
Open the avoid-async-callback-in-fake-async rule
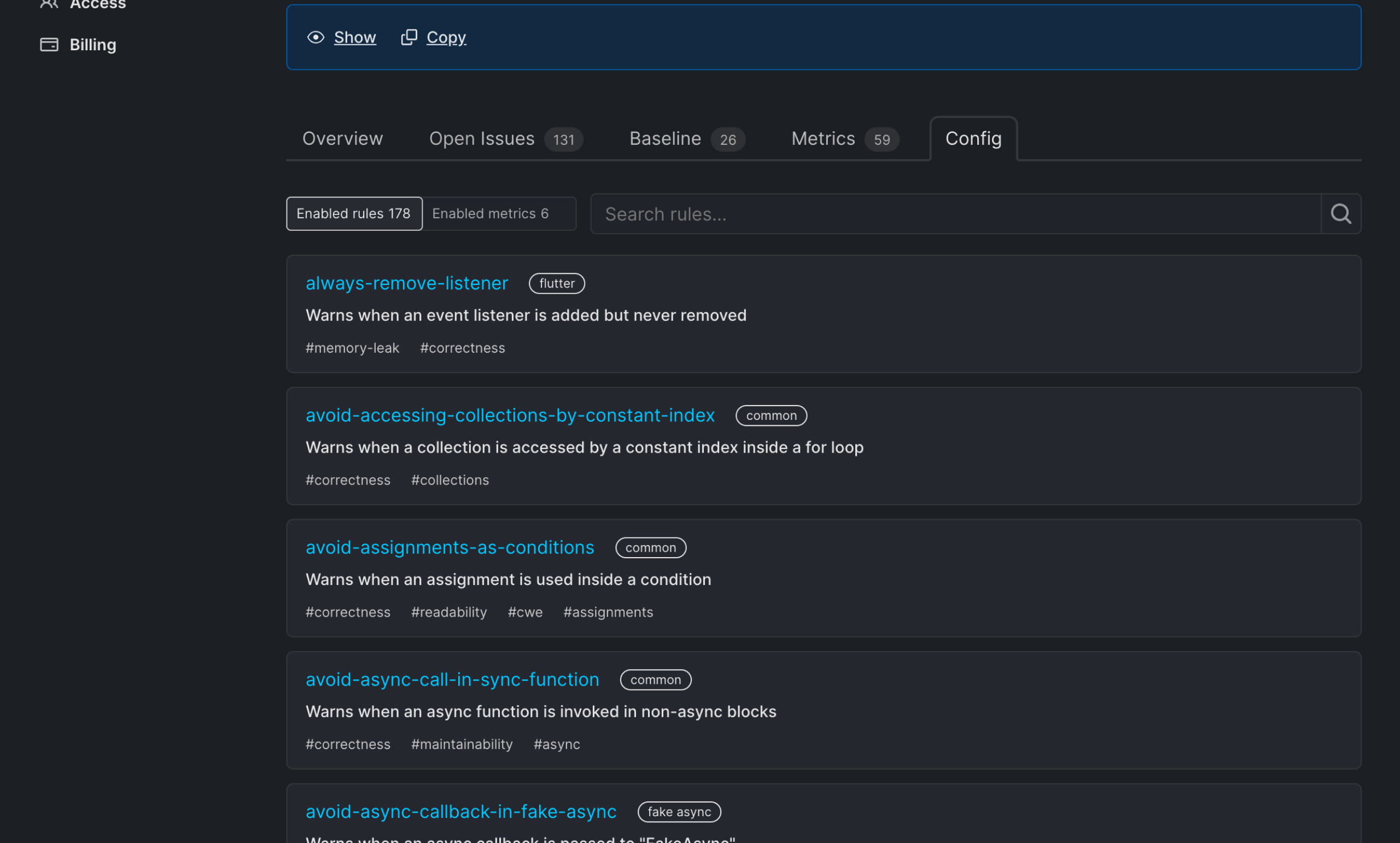coord(461,811)
